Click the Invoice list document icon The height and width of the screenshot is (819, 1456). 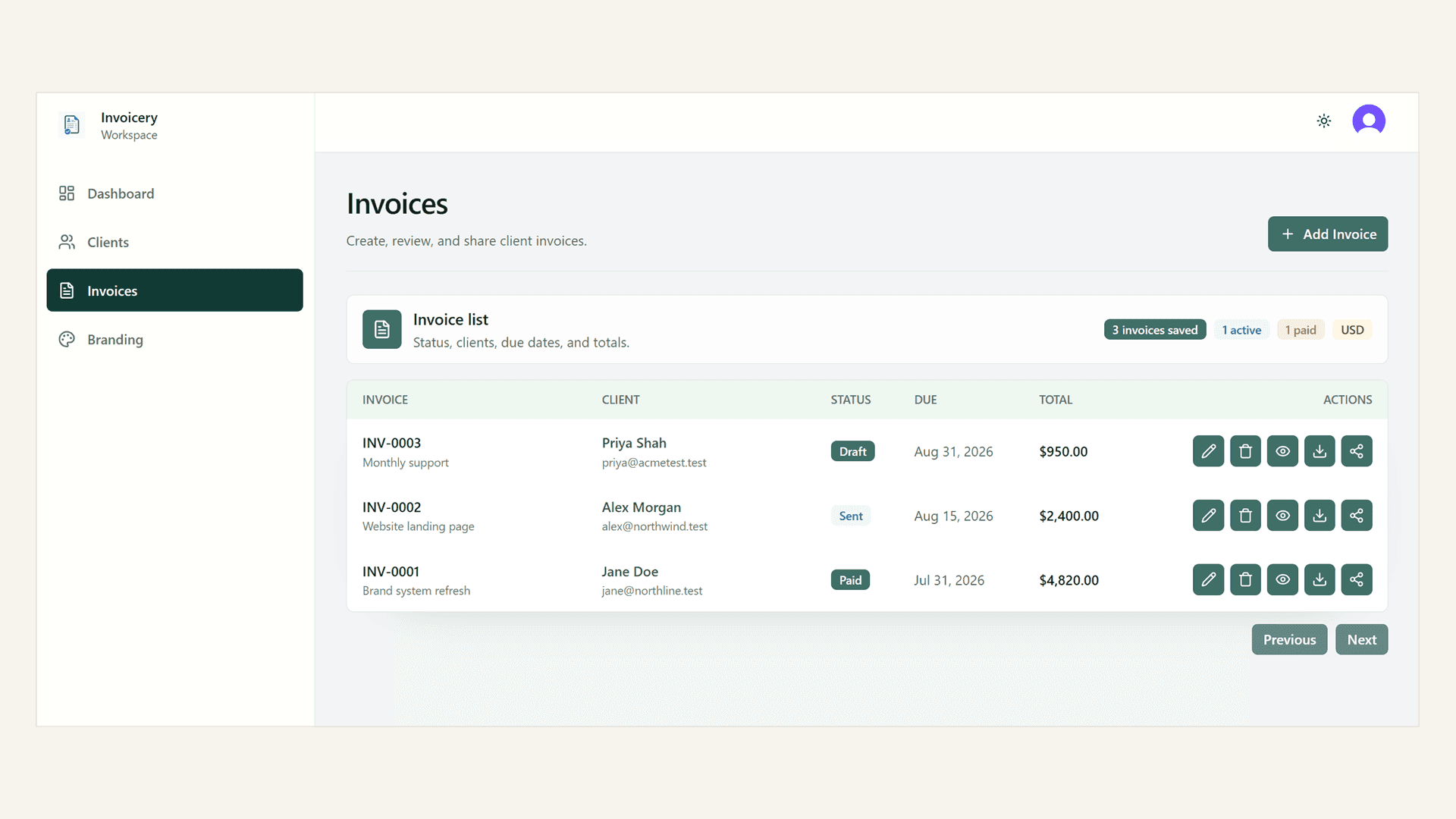[x=381, y=329]
